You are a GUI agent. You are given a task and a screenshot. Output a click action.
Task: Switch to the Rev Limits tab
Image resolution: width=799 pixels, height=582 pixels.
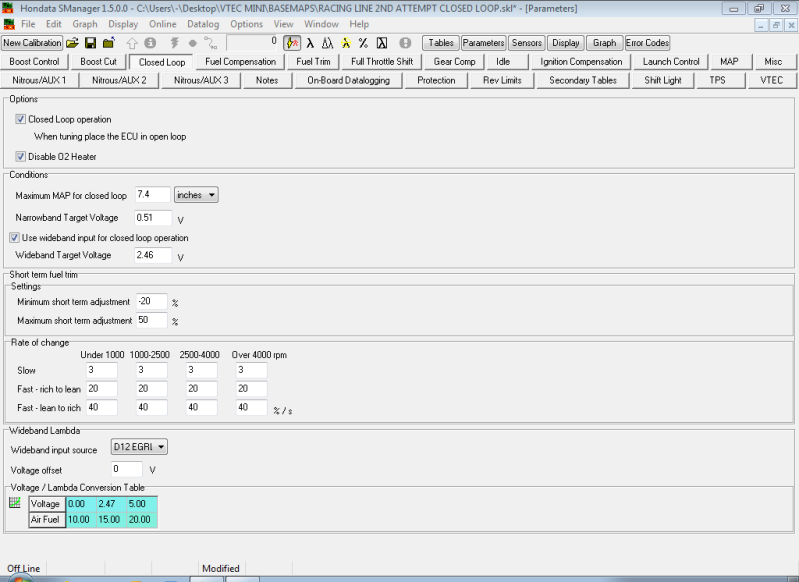(502, 81)
